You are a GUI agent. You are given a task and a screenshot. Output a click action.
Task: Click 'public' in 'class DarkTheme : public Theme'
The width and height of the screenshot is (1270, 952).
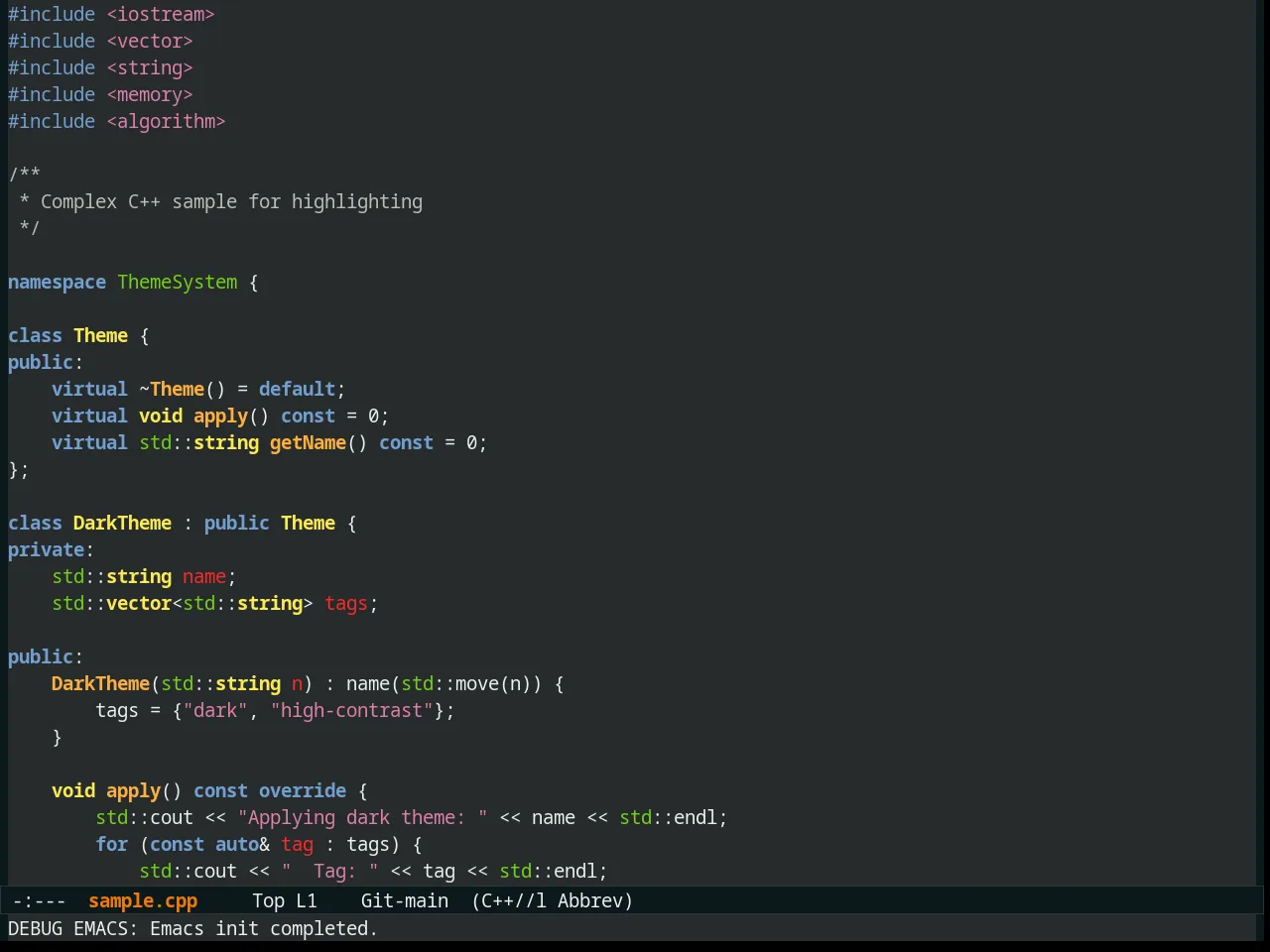pos(236,523)
